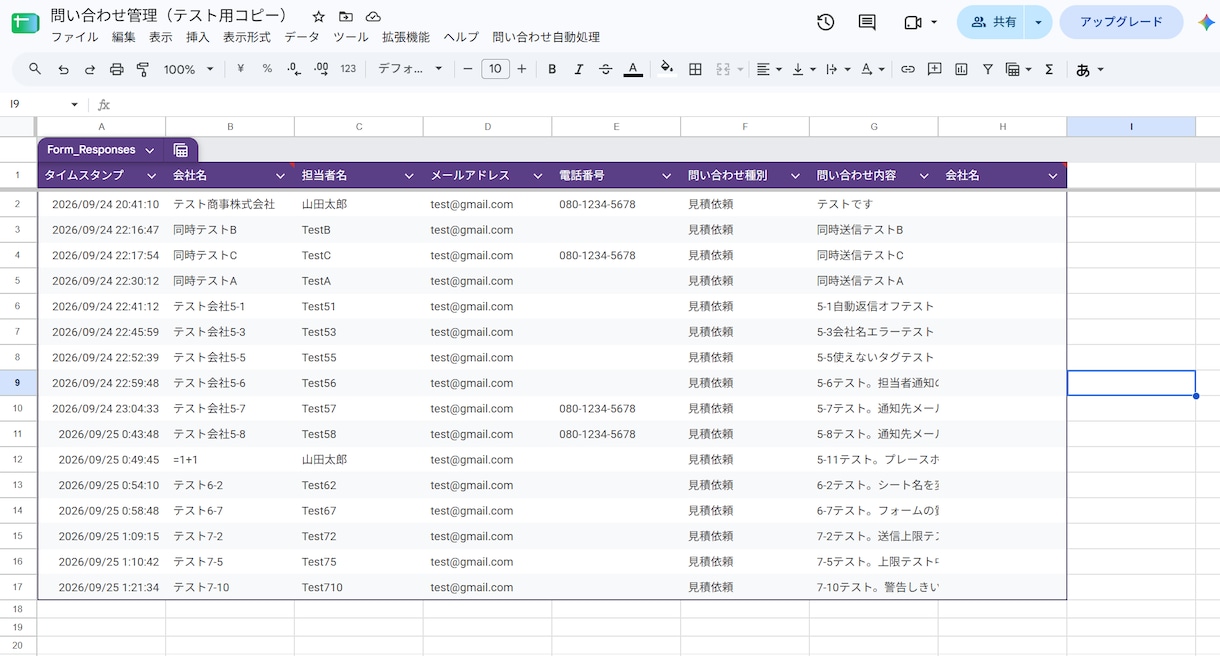The height and width of the screenshot is (656, 1220).
Task: Click the 共有 share button
Action: 992,22
